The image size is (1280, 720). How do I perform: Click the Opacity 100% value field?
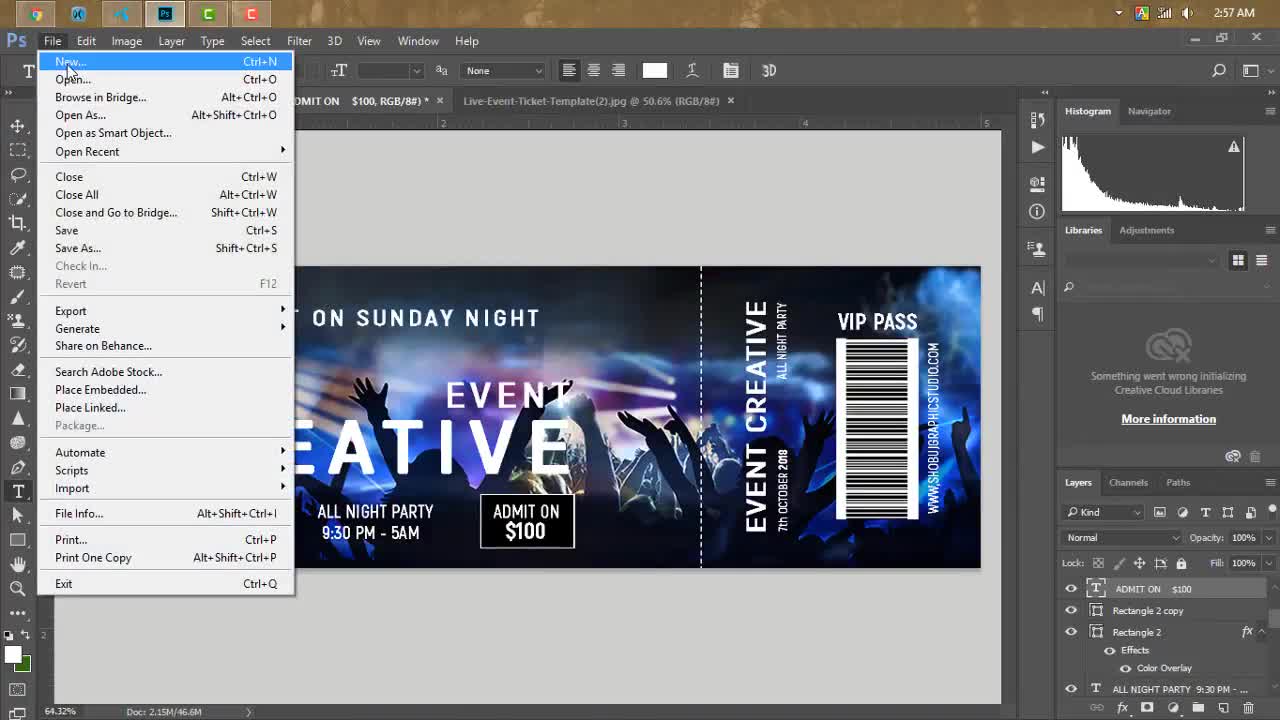[x=1243, y=538]
